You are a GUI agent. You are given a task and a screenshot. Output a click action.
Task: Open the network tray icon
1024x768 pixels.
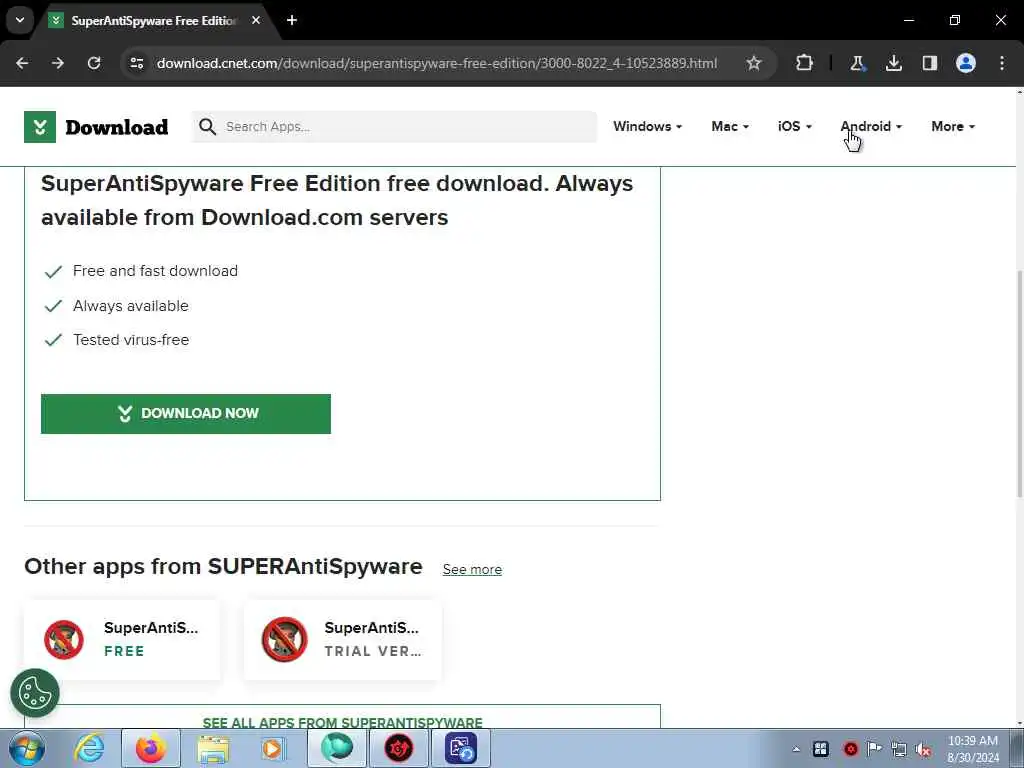(899, 749)
